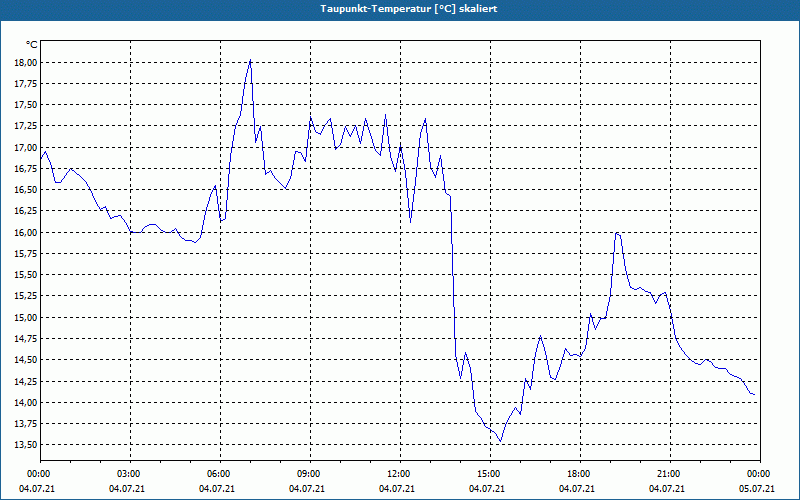The width and height of the screenshot is (800, 500).
Task: Click the 18:00 time label
Action: click(580, 474)
